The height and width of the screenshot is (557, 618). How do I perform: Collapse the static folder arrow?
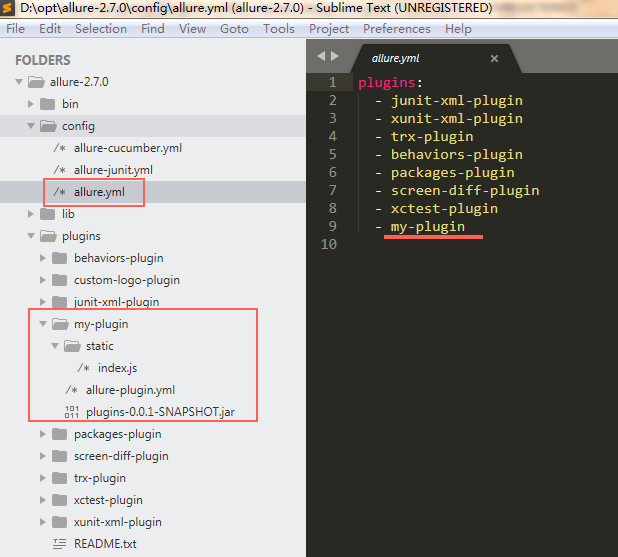click(55, 346)
